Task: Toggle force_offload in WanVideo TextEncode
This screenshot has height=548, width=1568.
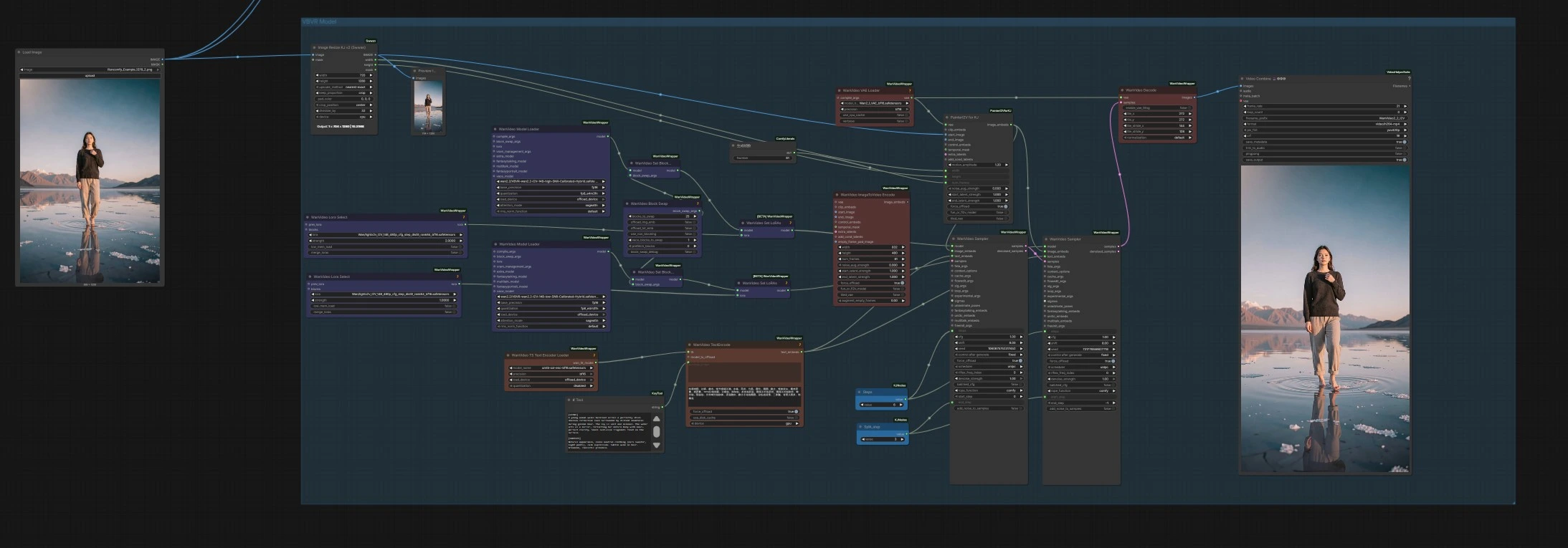Action: click(743, 411)
